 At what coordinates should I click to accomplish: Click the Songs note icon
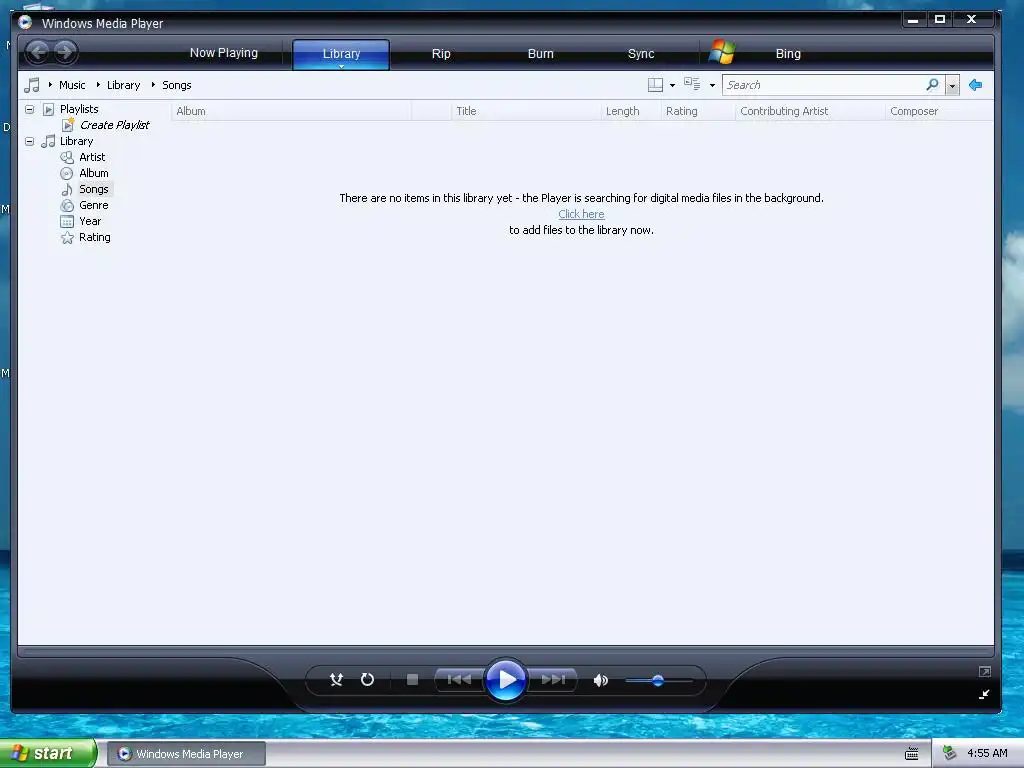pos(67,189)
